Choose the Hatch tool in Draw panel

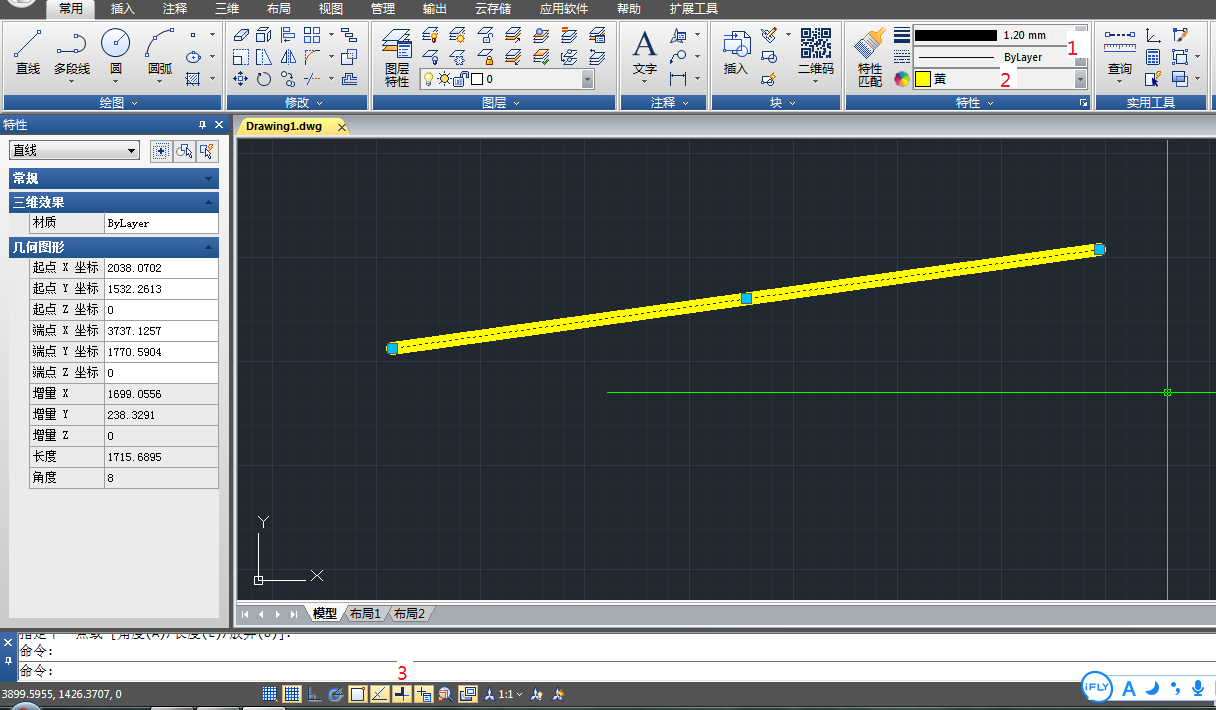click(193, 79)
